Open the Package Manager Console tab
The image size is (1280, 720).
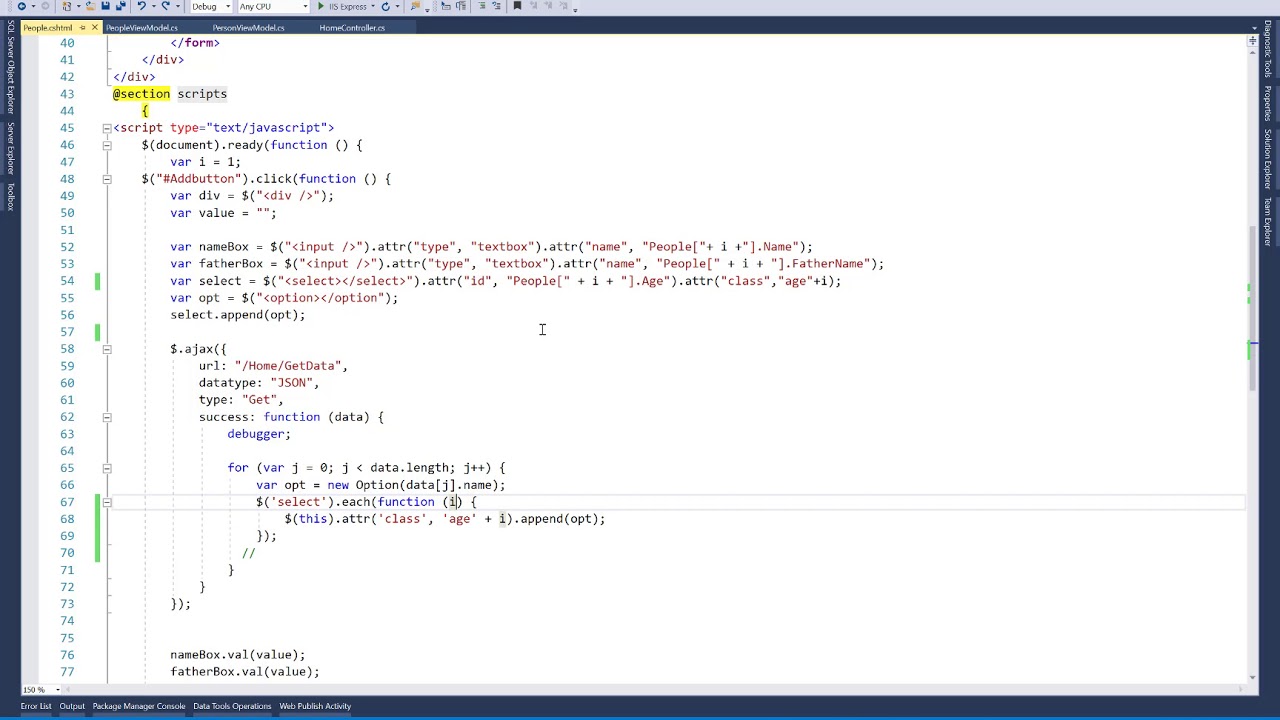point(139,706)
